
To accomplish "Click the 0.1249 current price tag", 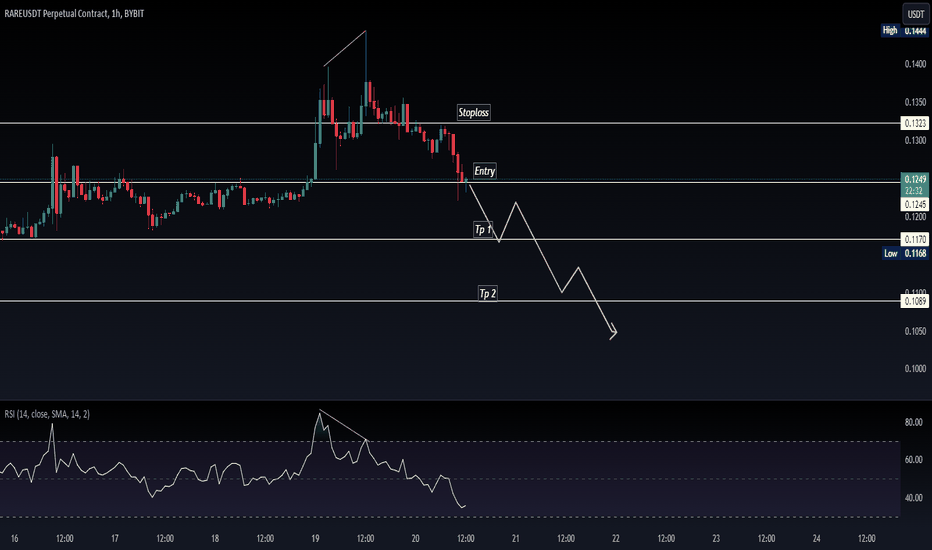I will [x=915, y=179].
